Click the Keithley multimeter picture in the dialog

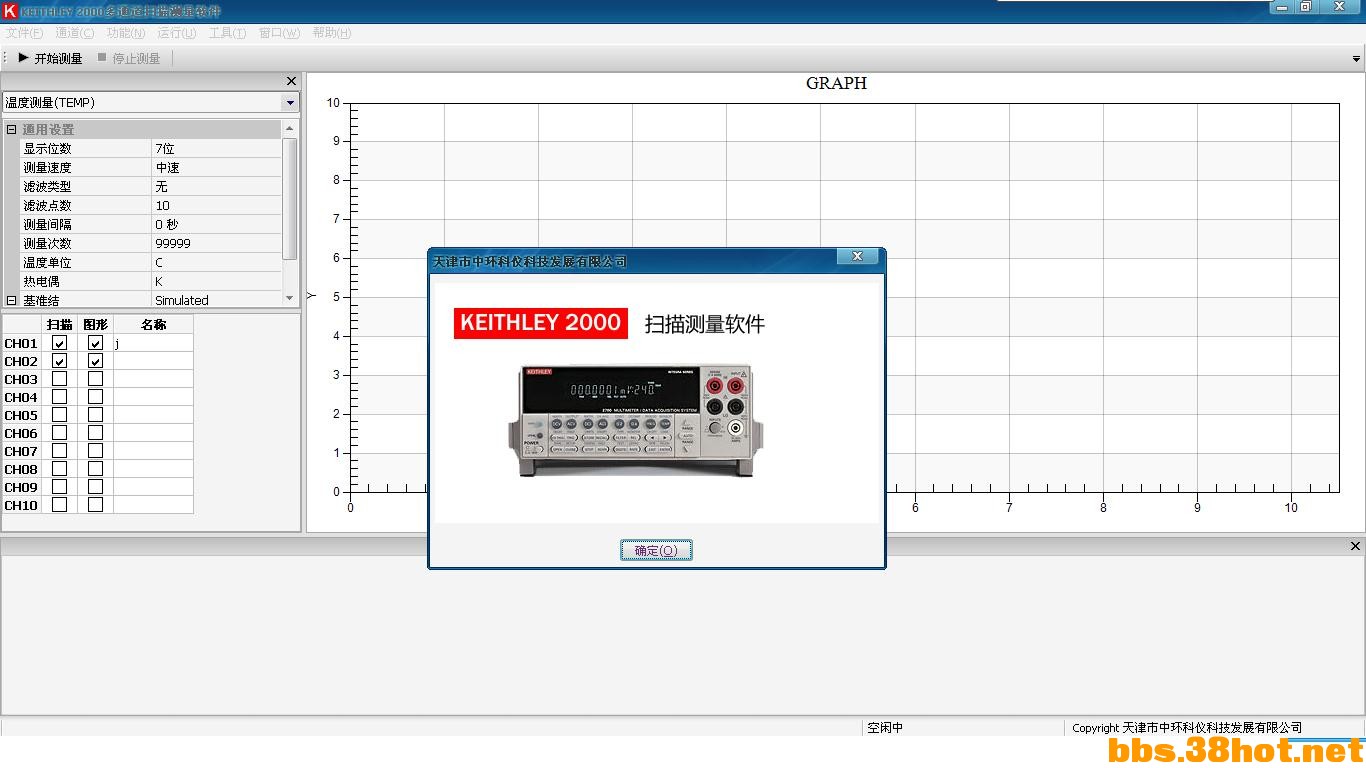pos(635,420)
